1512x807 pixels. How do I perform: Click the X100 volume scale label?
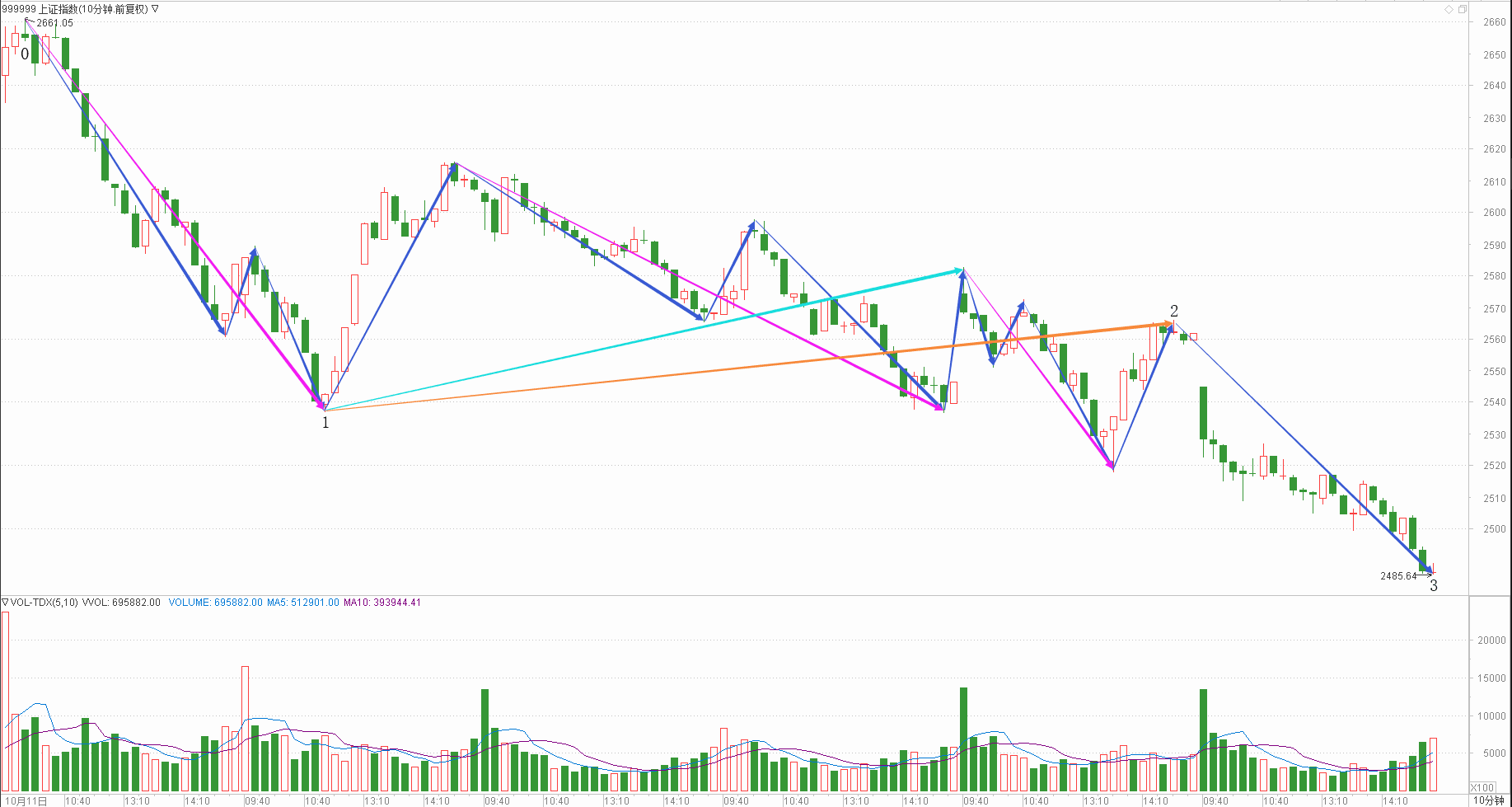[x=1482, y=787]
